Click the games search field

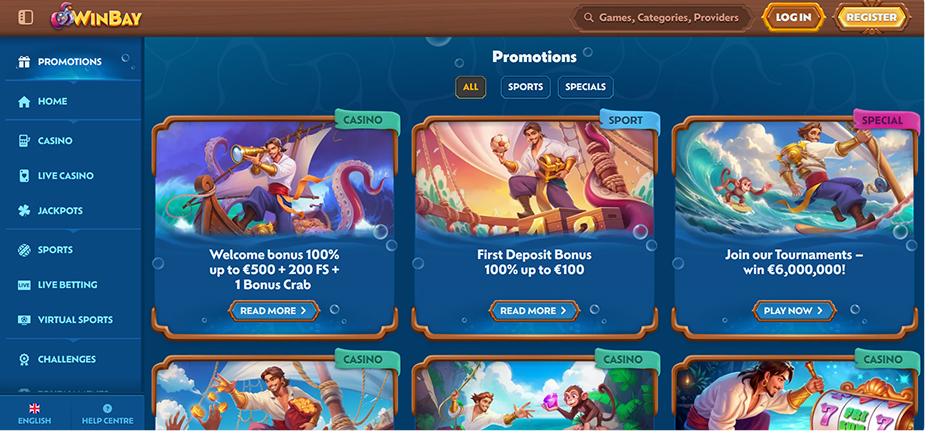click(662, 18)
